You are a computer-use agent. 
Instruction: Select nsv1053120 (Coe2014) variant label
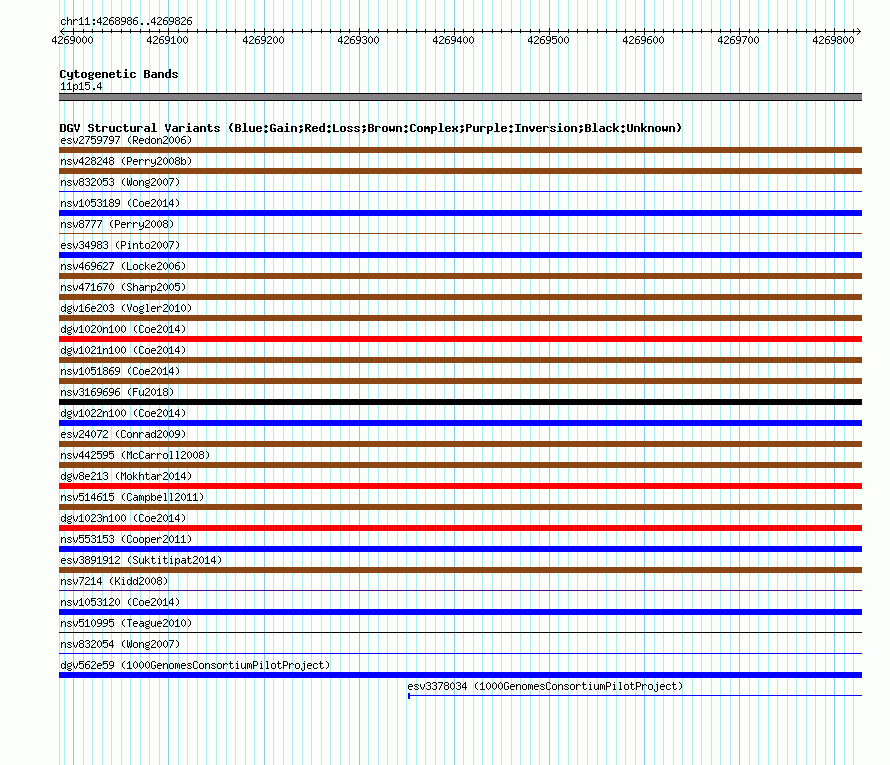click(120, 602)
